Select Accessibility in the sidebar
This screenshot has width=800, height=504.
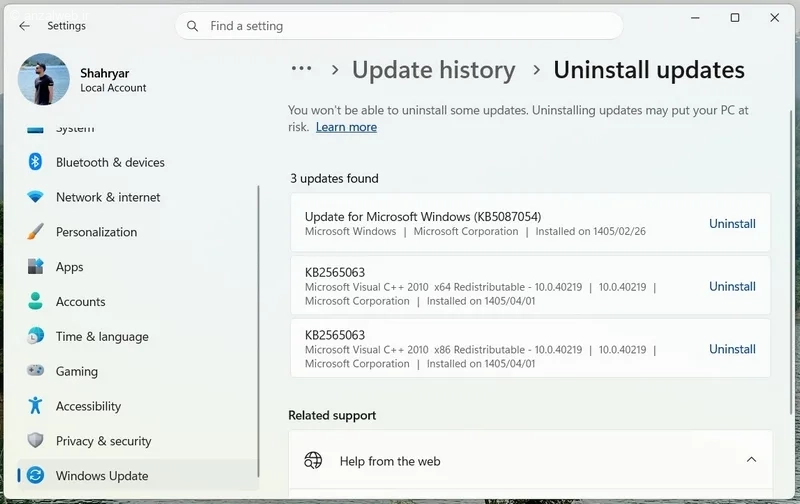click(x=138, y=406)
